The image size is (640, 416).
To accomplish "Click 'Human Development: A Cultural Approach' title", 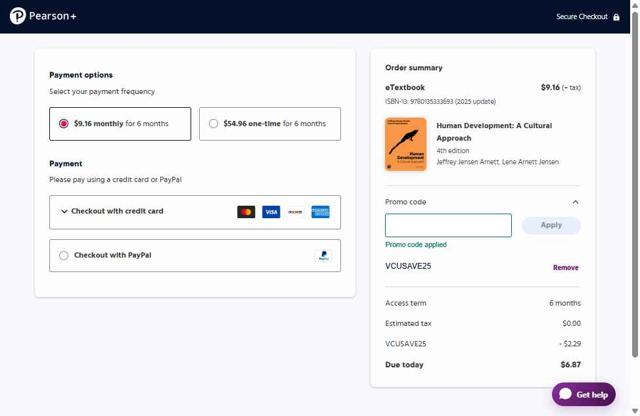I will [494, 132].
